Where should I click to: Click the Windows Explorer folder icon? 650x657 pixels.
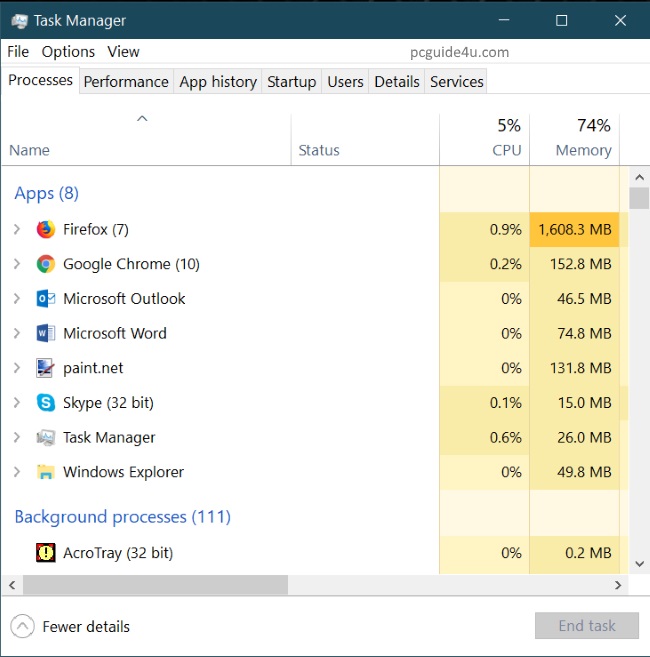click(x=45, y=472)
